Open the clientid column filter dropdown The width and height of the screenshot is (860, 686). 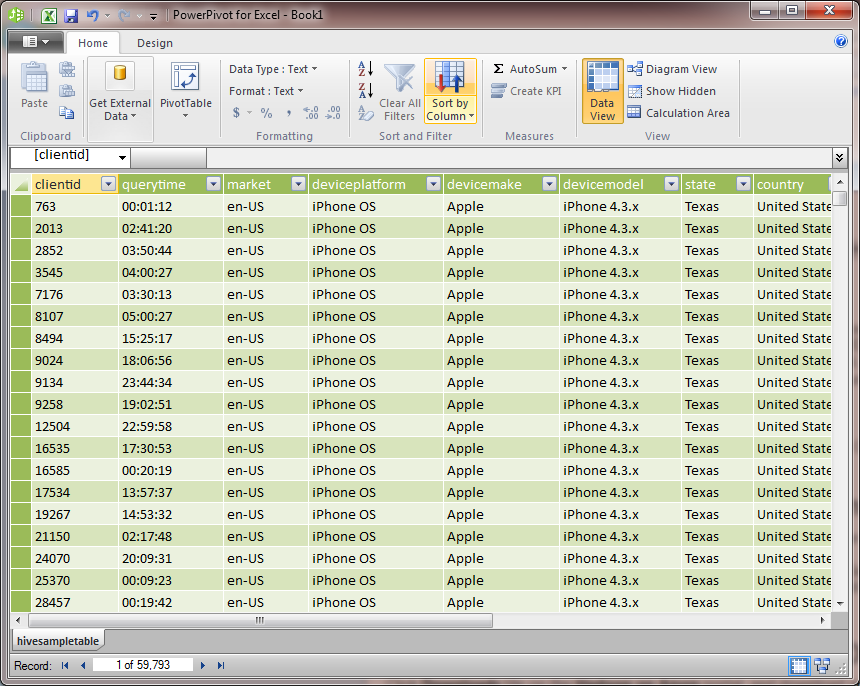point(108,184)
